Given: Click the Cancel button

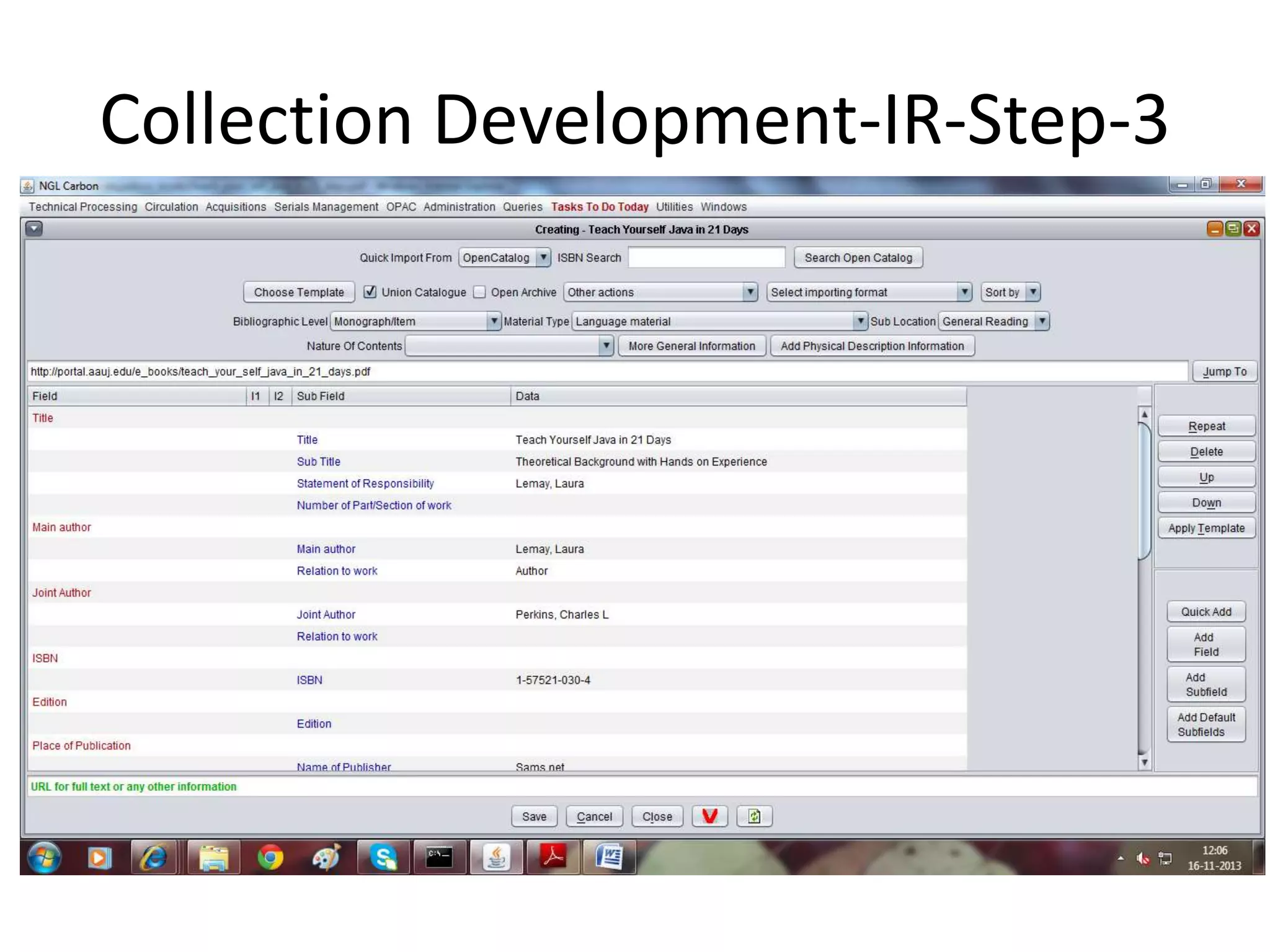Looking at the screenshot, I should click(594, 816).
